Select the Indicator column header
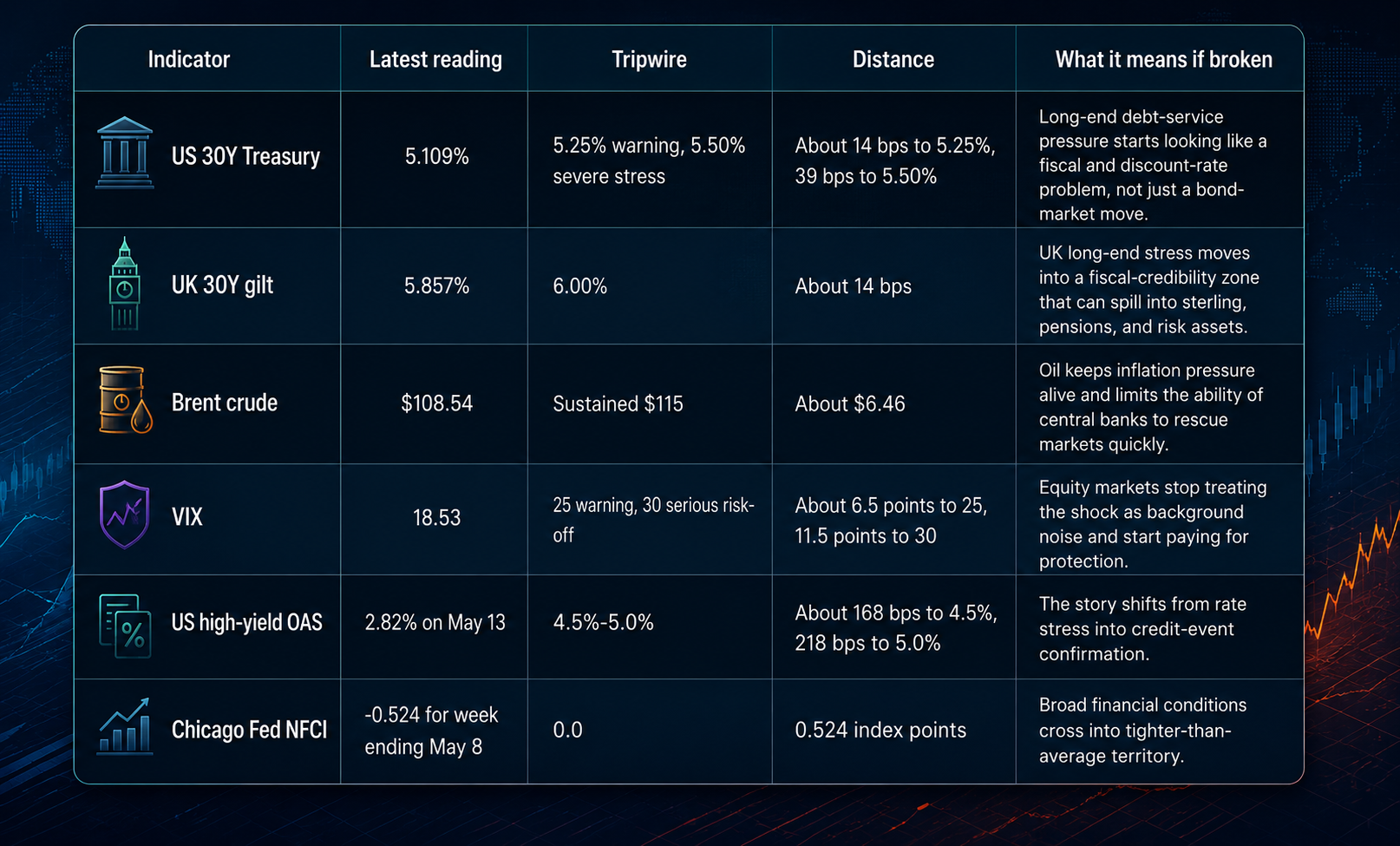Viewport: 1400px width, 846px height. (188, 59)
